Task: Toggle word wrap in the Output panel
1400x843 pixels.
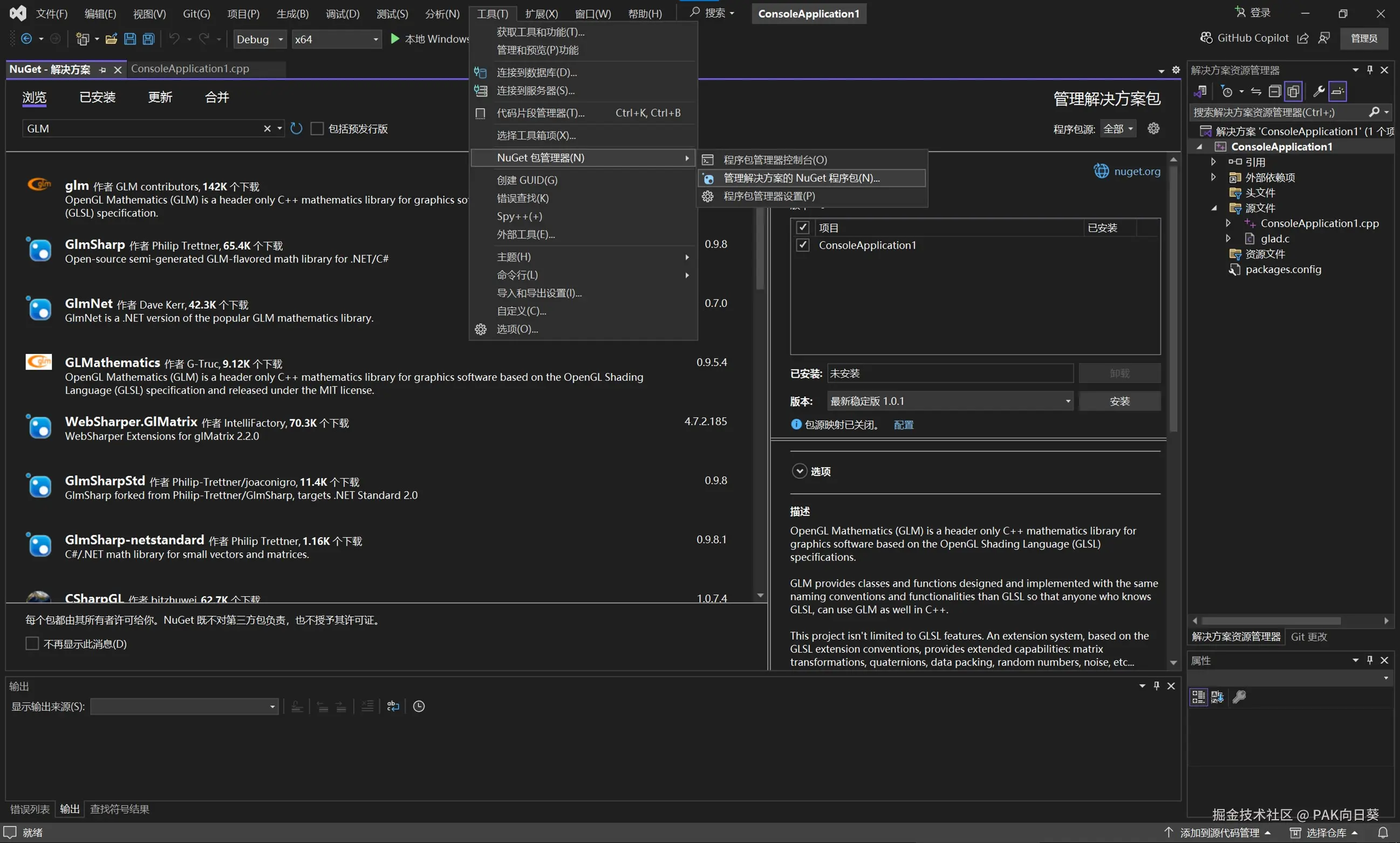Action: pyautogui.click(x=393, y=706)
